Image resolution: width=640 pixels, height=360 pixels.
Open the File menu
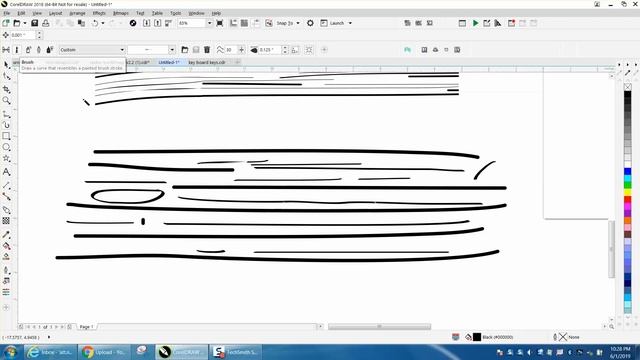[x=7, y=13]
